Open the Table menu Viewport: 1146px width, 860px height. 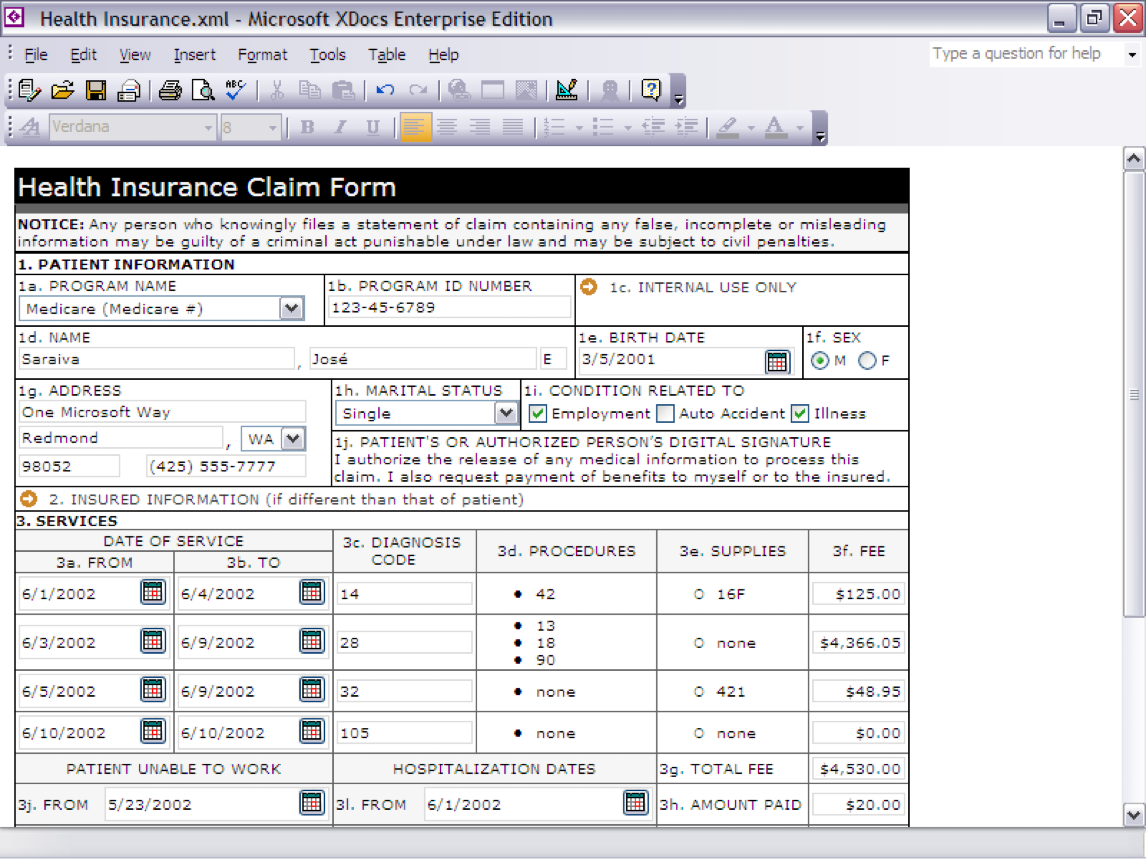(x=386, y=55)
